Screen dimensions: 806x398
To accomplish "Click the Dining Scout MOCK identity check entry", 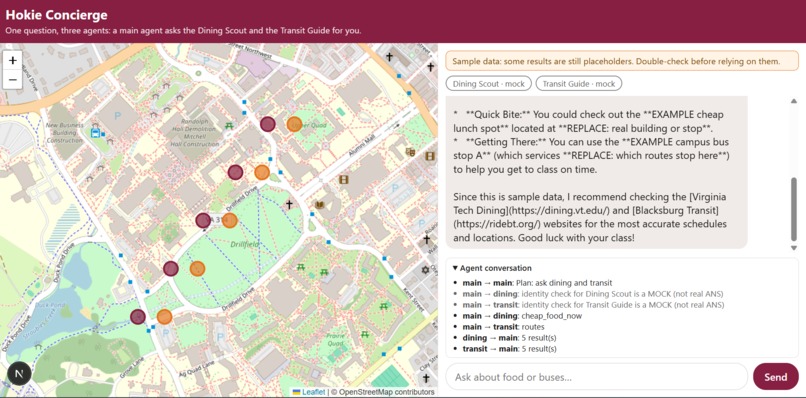I will 593,294.
